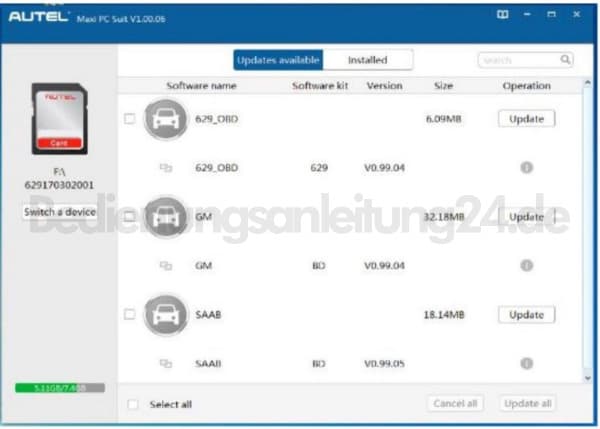Click the 32.18MB size value
Screen dimensions: 600x429
coord(443,217)
